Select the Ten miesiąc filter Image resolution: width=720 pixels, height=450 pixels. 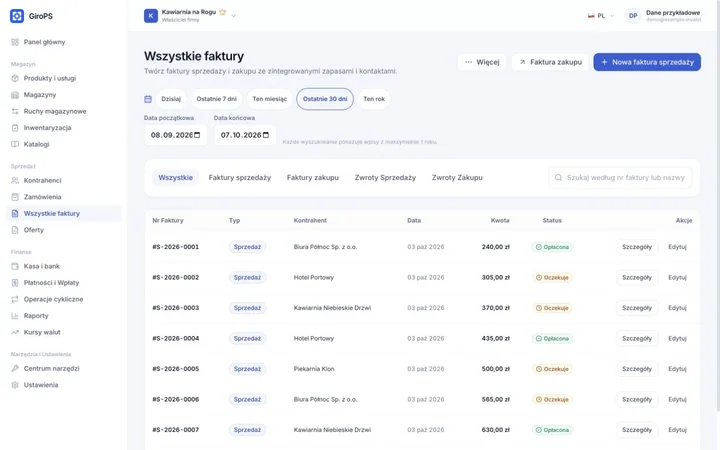tap(270, 99)
